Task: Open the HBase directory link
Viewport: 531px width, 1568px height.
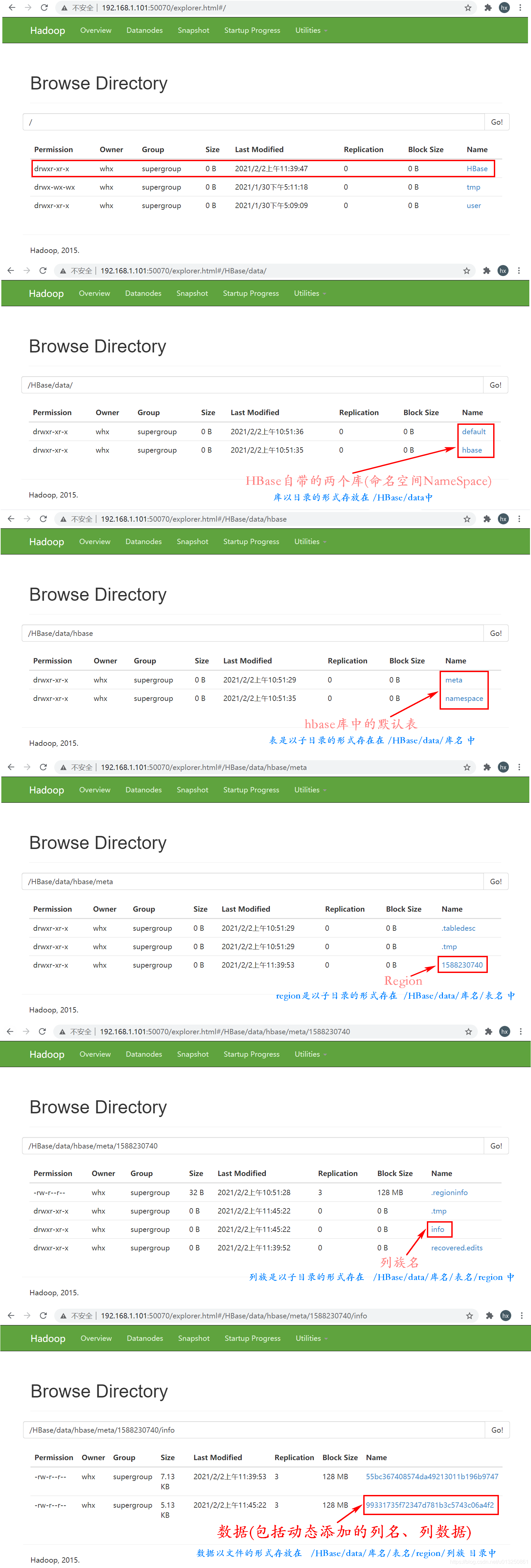Action: click(477, 169)
